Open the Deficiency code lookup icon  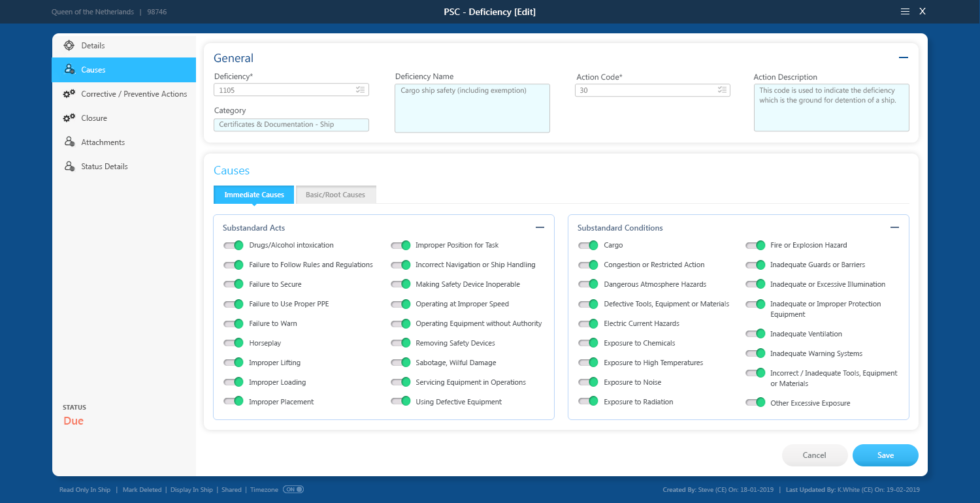(360, 90)
